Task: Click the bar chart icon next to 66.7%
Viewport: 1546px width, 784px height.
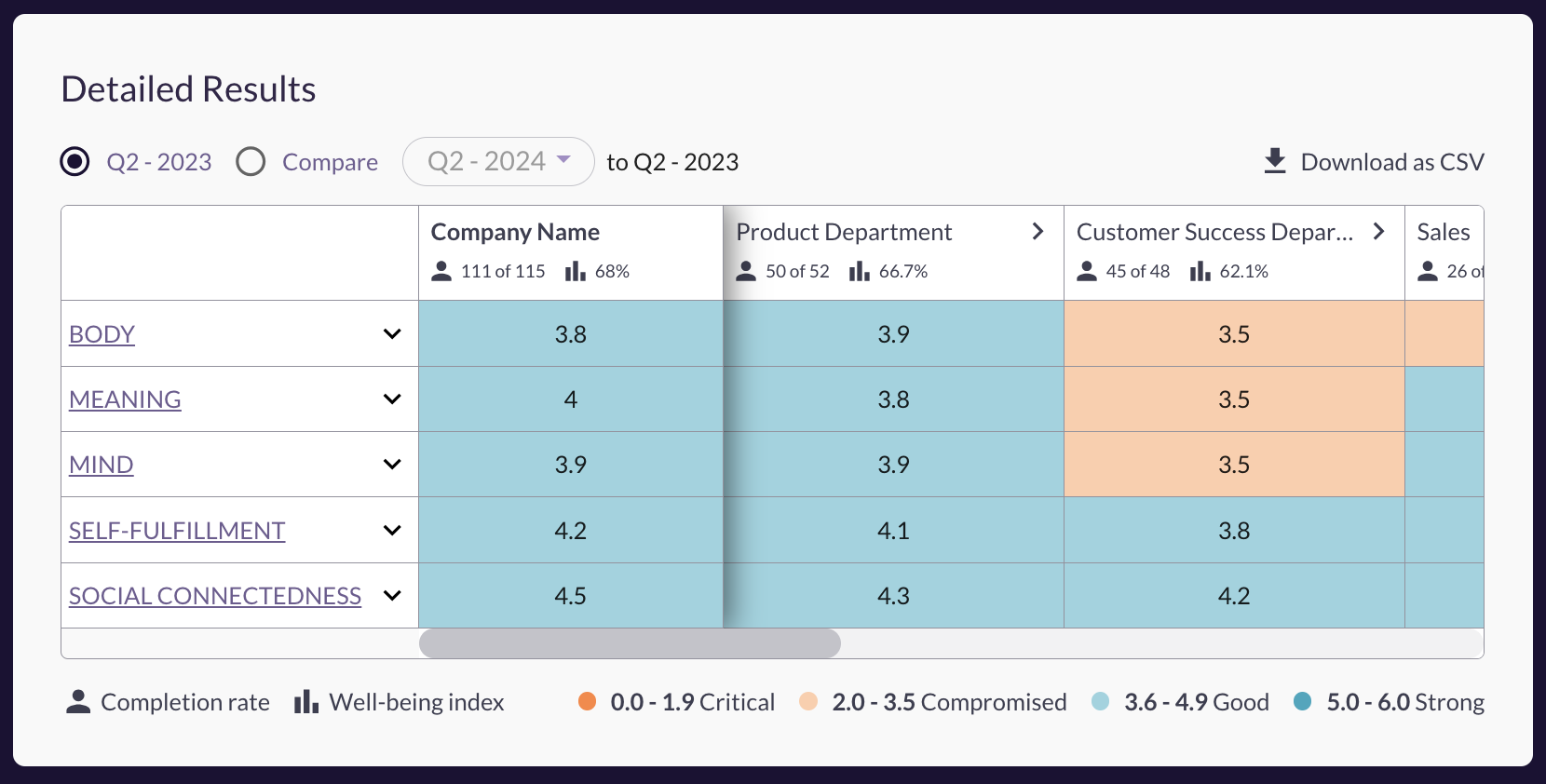Action: click(x=860, y=271)
